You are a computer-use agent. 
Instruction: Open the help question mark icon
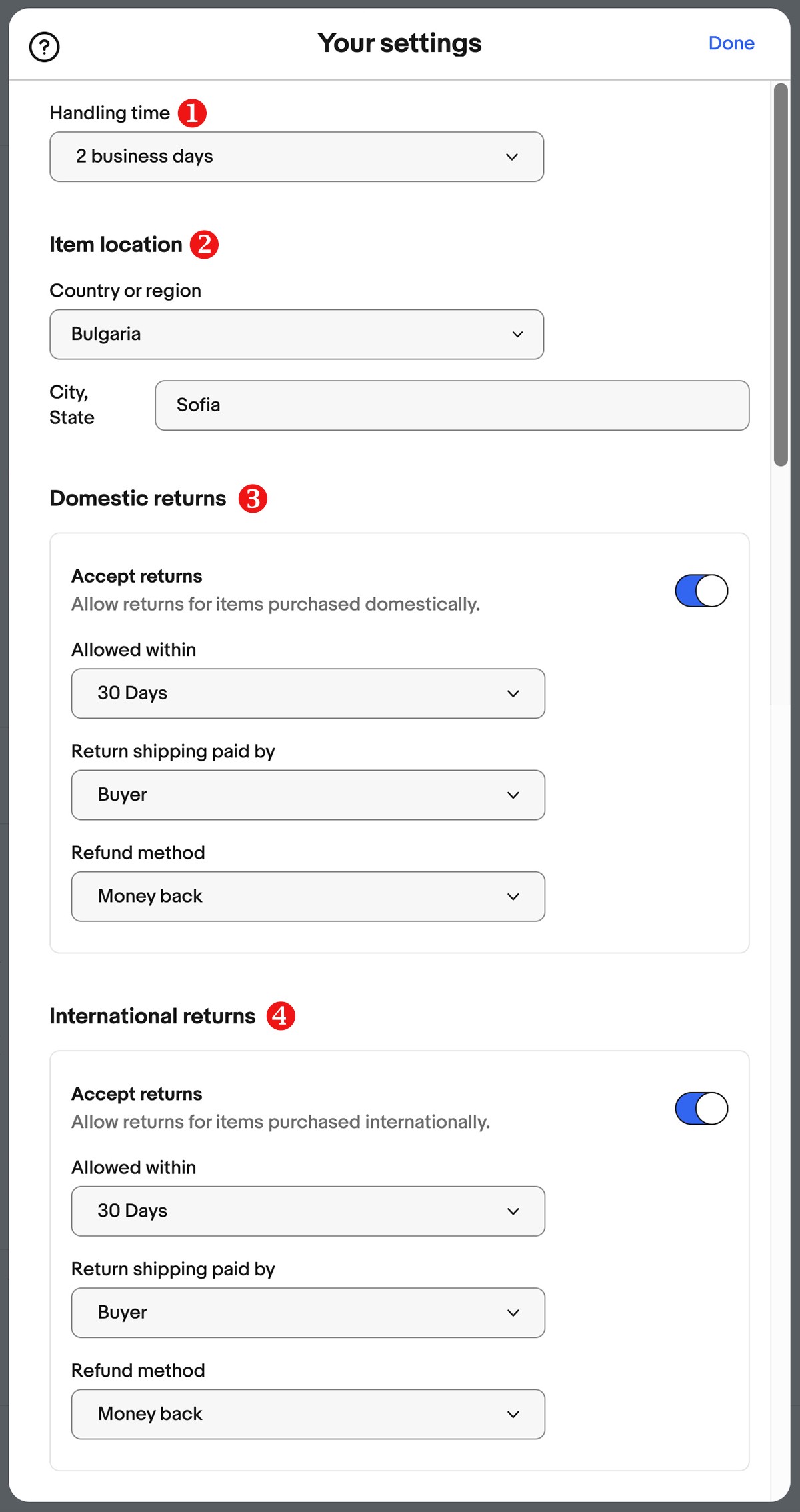pyautogui.click(x=45, y=47)
